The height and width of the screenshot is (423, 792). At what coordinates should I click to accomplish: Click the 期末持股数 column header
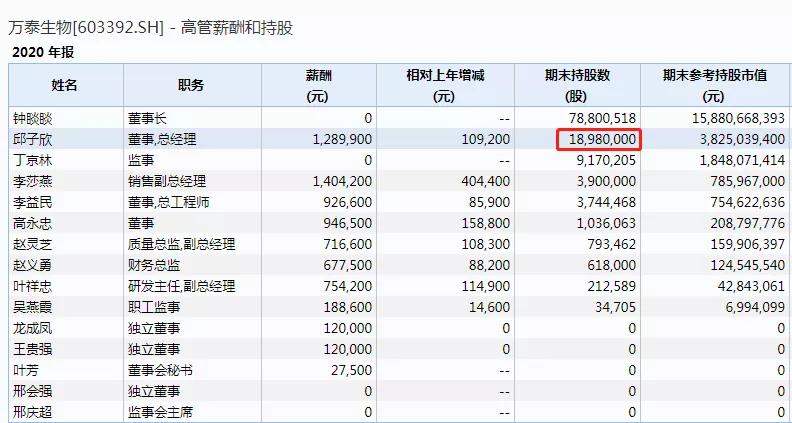click(x=577, y=85)
